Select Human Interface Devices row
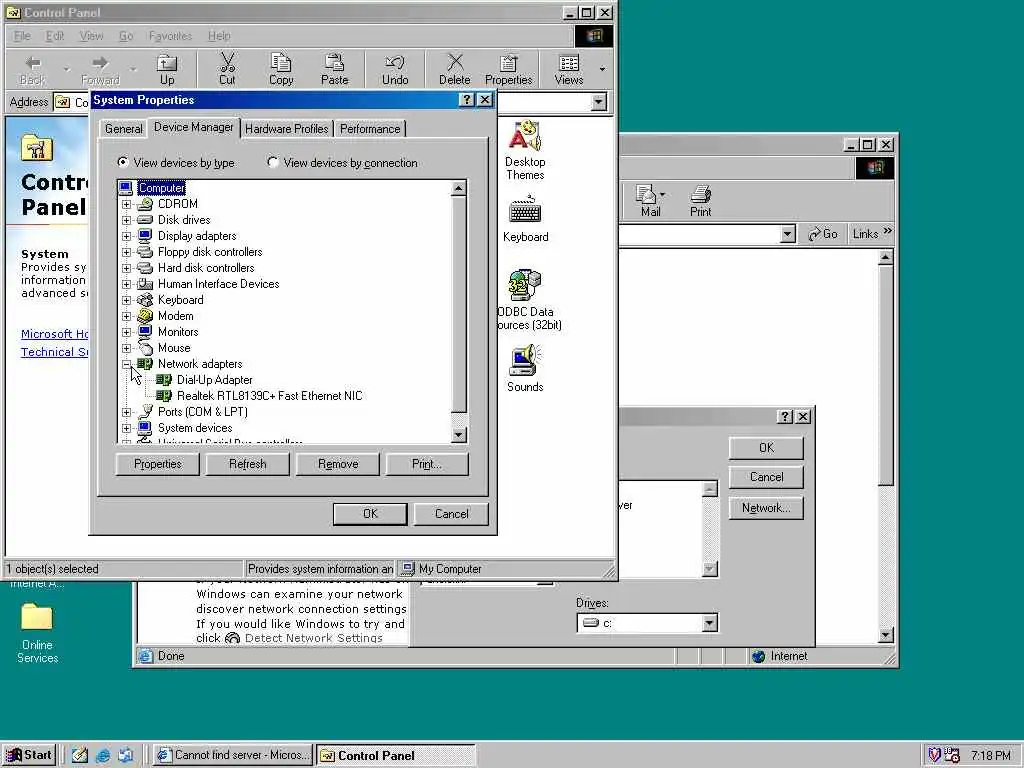 click(x=218, y=284)
